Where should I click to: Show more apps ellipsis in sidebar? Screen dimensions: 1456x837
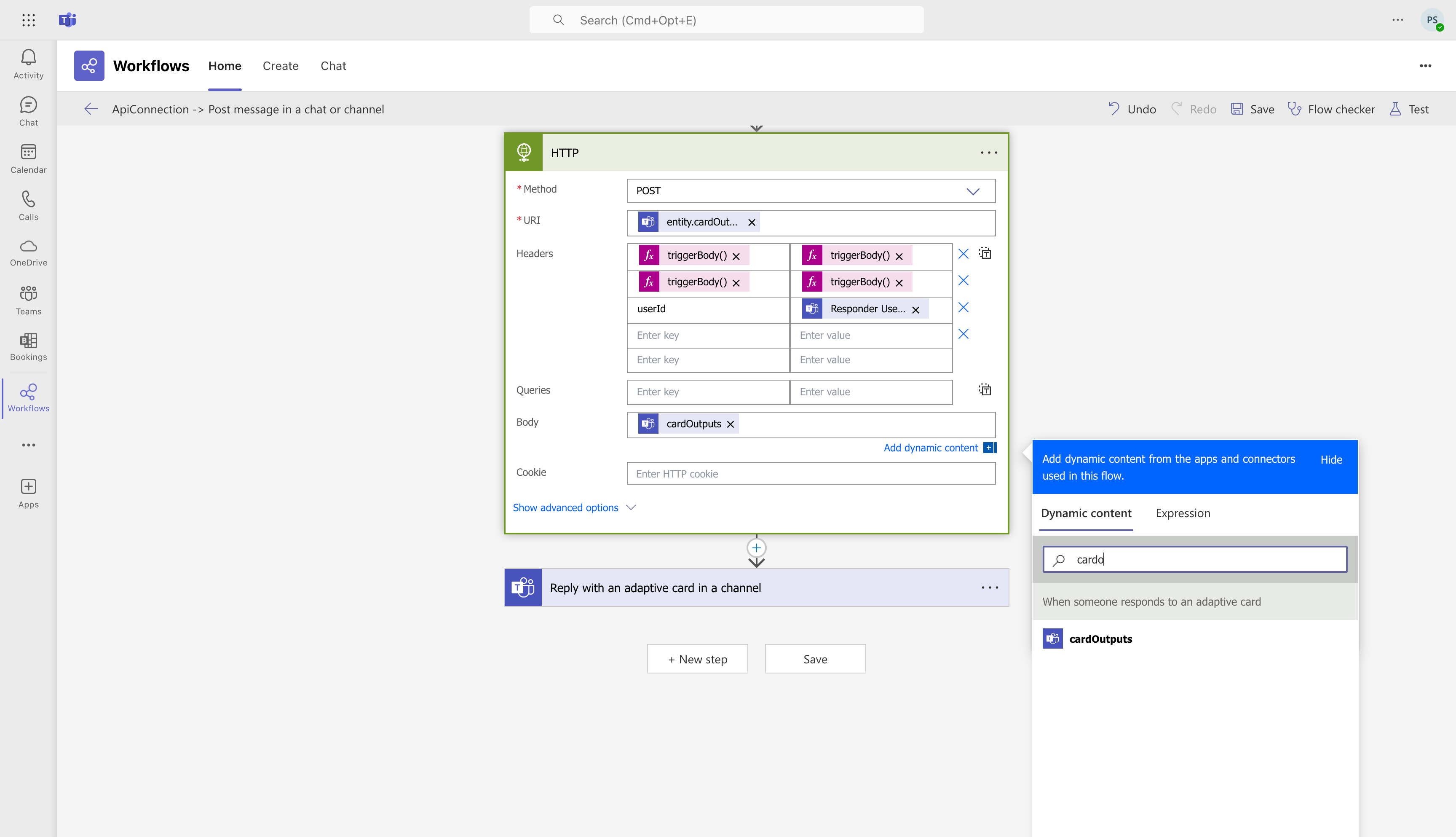pos(28,445)
